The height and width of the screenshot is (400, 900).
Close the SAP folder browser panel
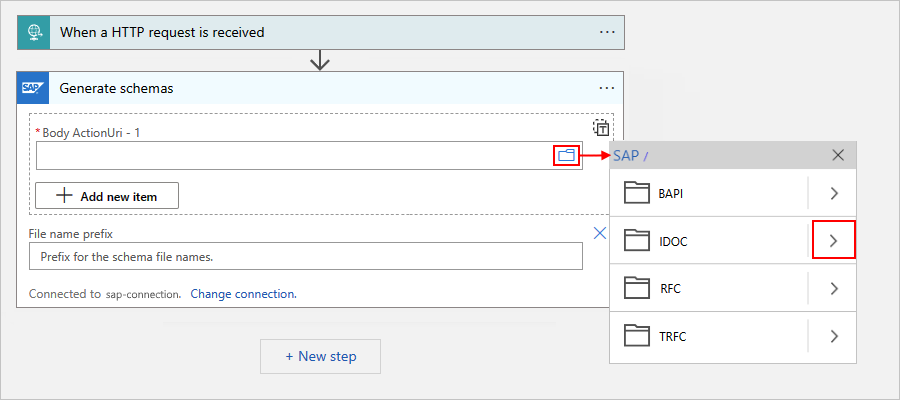point(838,155)
